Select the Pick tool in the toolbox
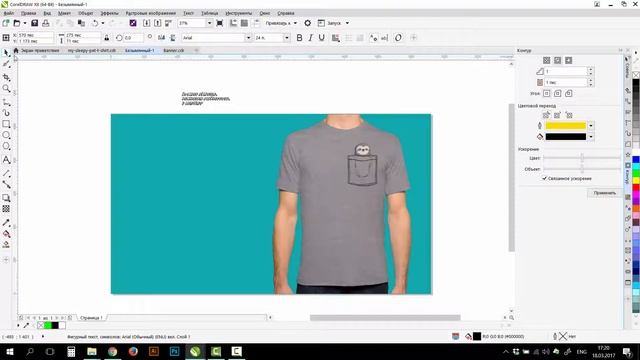Viewport: 640px width, 360px height. point(6,53)
